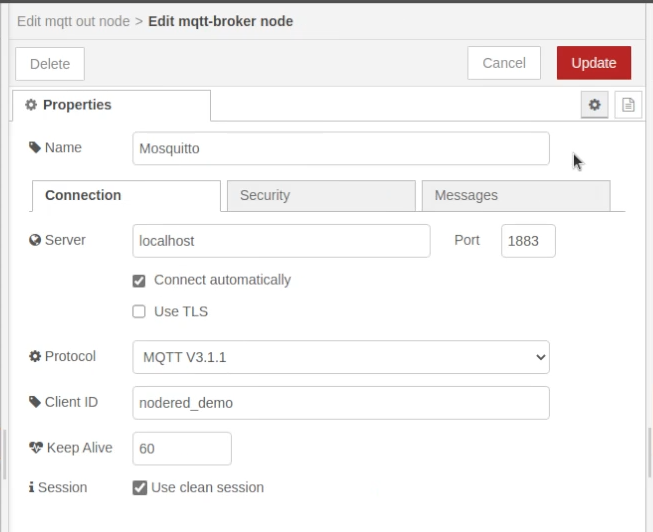This screenshot has width=653, height=532.
Task: Uncheck Use clean session
Action: (x=140, y=488)
